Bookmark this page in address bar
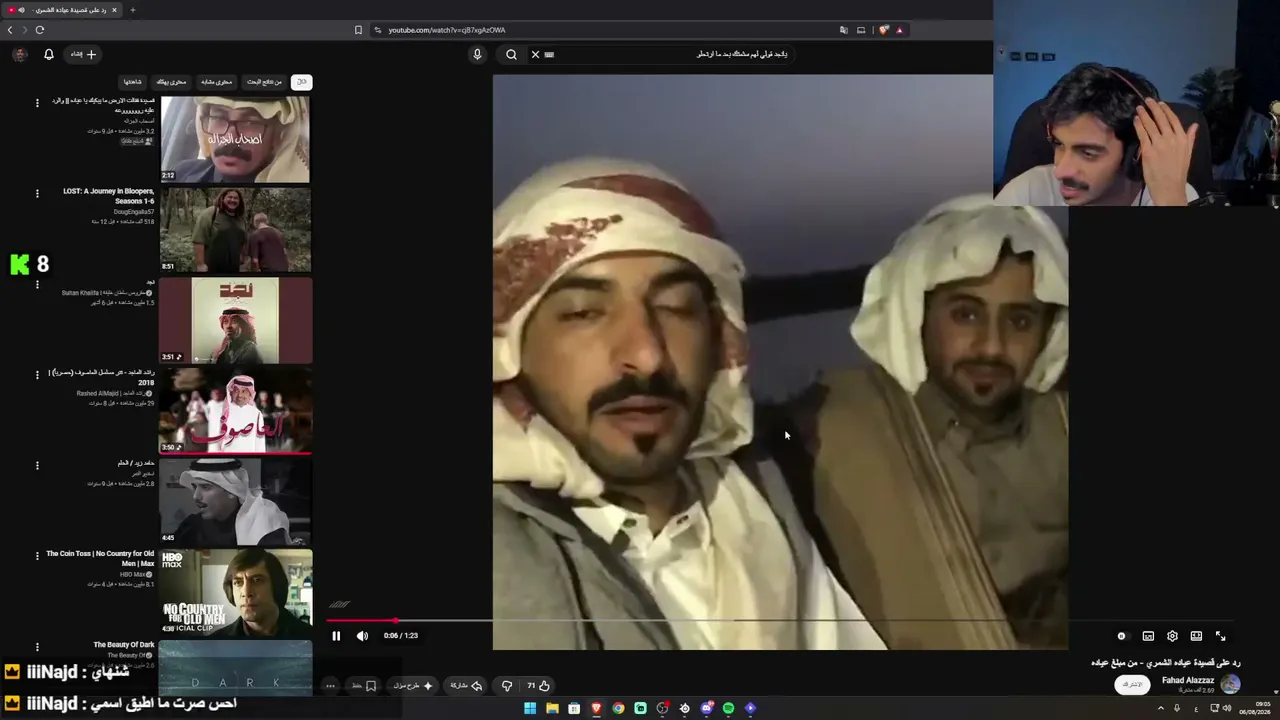1280x720 pixels. 358,30
